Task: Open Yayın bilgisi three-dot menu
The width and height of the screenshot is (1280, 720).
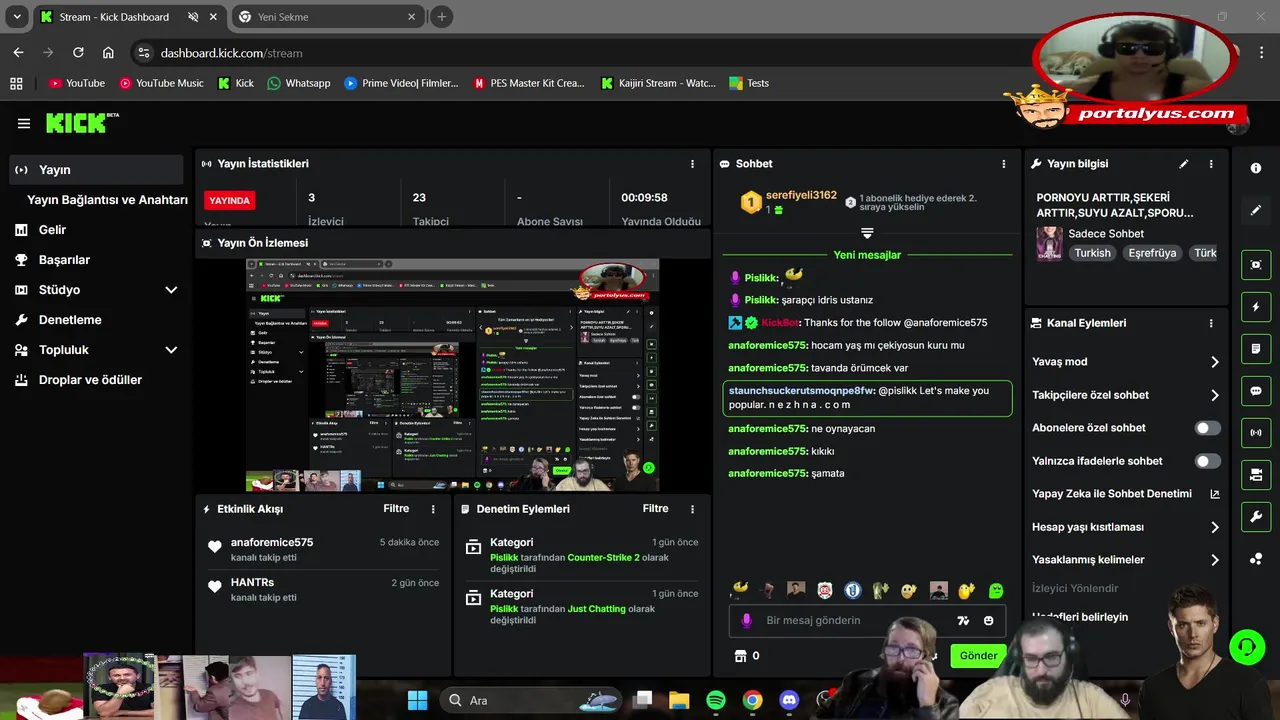Action: (x=1211, y=164)
